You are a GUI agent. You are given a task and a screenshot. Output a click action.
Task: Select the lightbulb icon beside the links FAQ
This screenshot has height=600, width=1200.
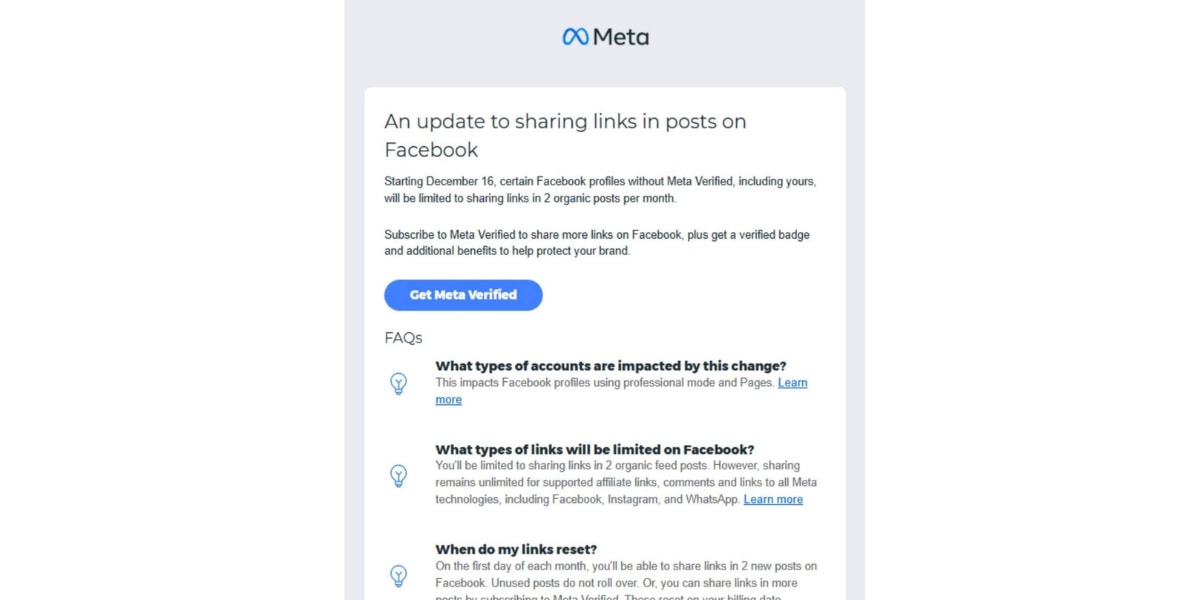[x=399, y=476]
